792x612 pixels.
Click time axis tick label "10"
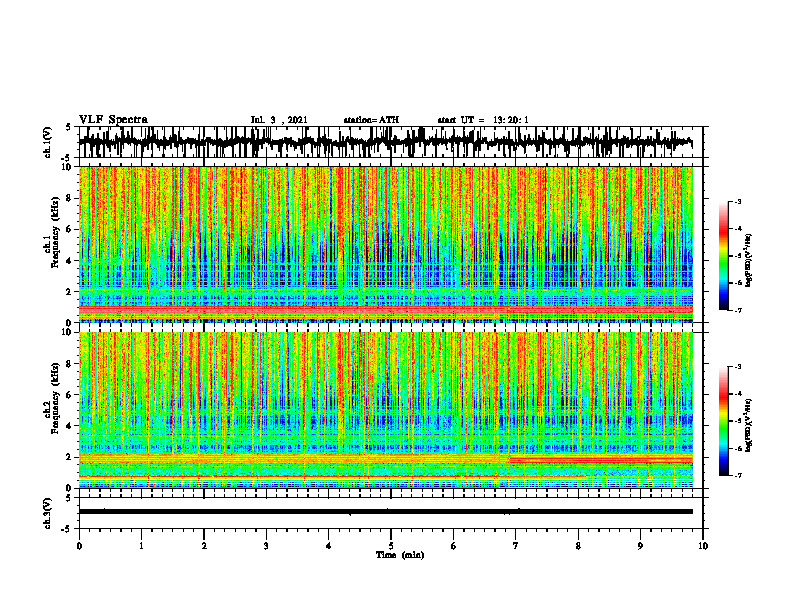[703, 546]
